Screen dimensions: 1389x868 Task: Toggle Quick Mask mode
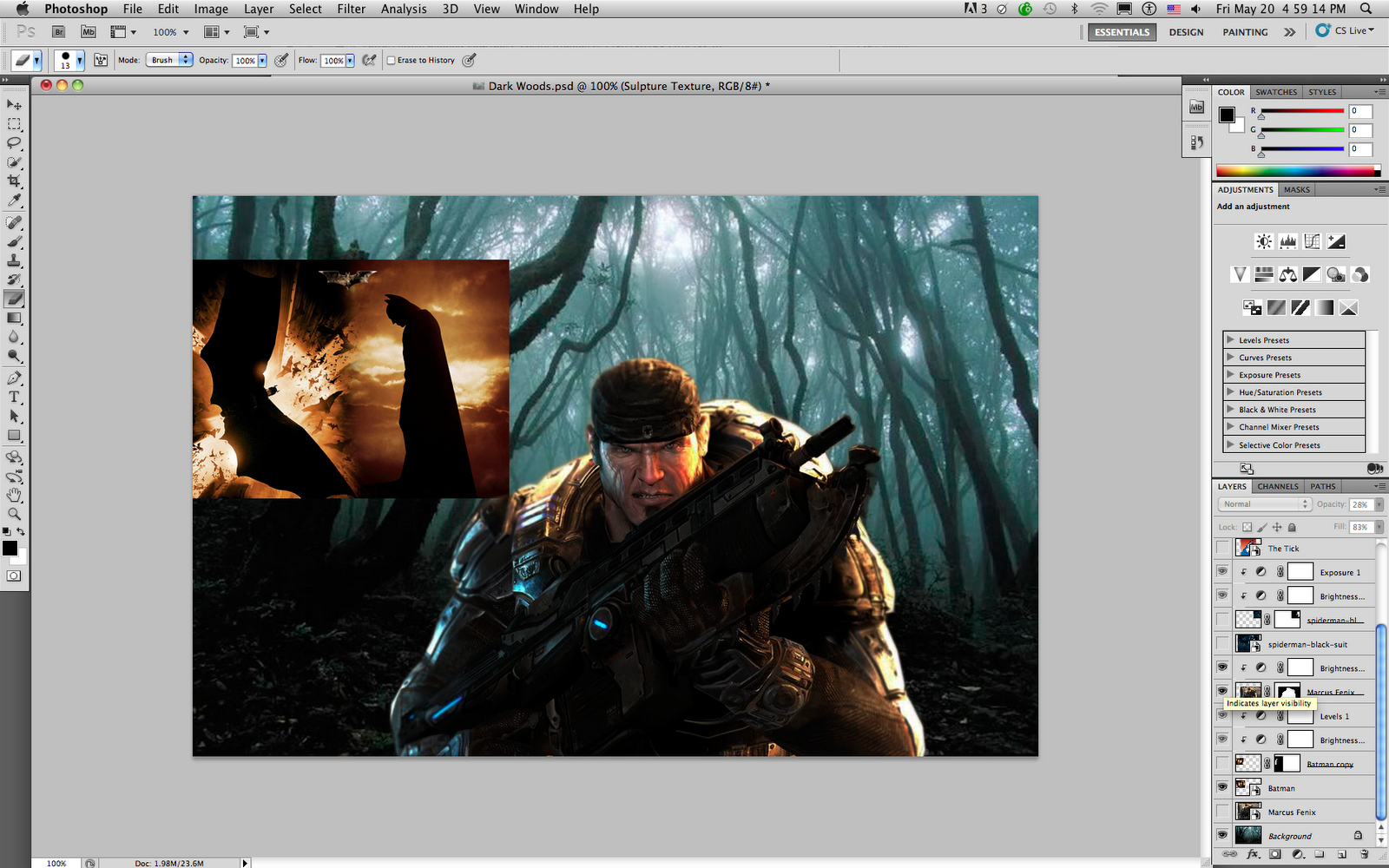pyautogui.click(x=14, y=575)
